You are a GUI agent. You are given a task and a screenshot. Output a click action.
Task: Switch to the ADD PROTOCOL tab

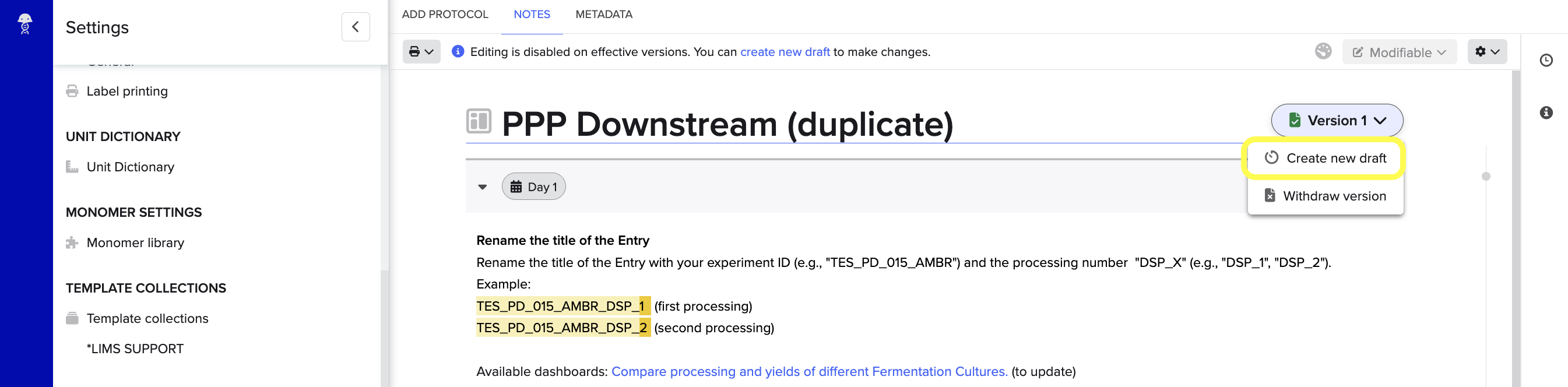pyautogui.click(x=445, y=15)
